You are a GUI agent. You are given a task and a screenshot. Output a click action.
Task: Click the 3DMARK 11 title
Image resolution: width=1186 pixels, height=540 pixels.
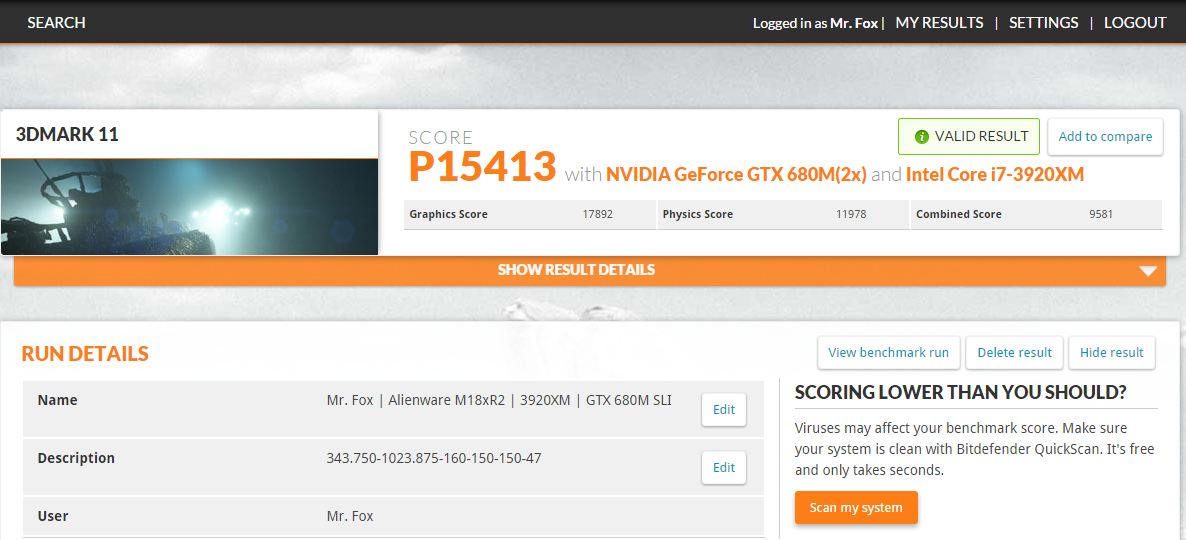click(x=67, y=135)
